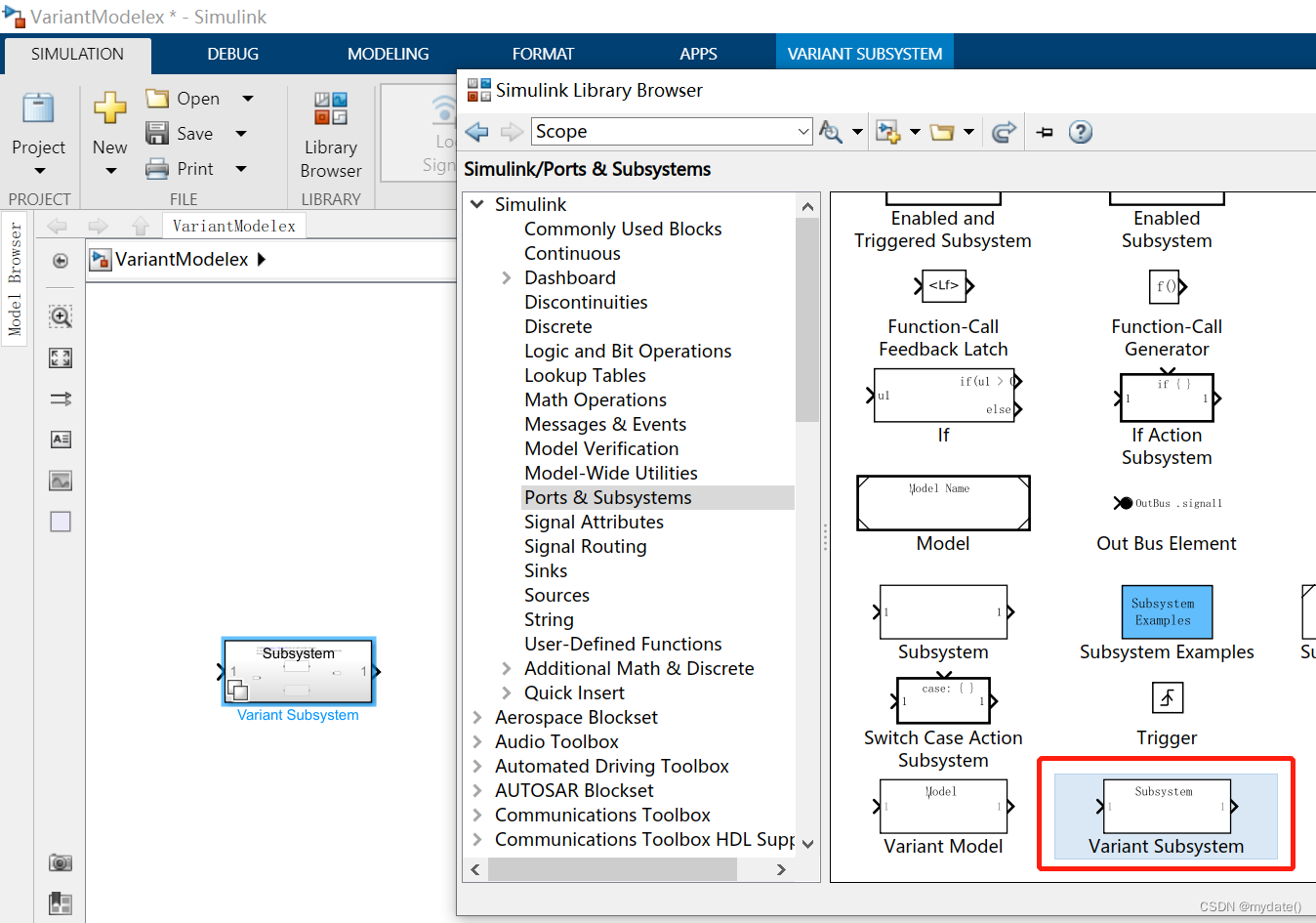The image size is (1316, 923).
Task: Click the VariantModelex breadcrumb
Action: click(182, 259)
